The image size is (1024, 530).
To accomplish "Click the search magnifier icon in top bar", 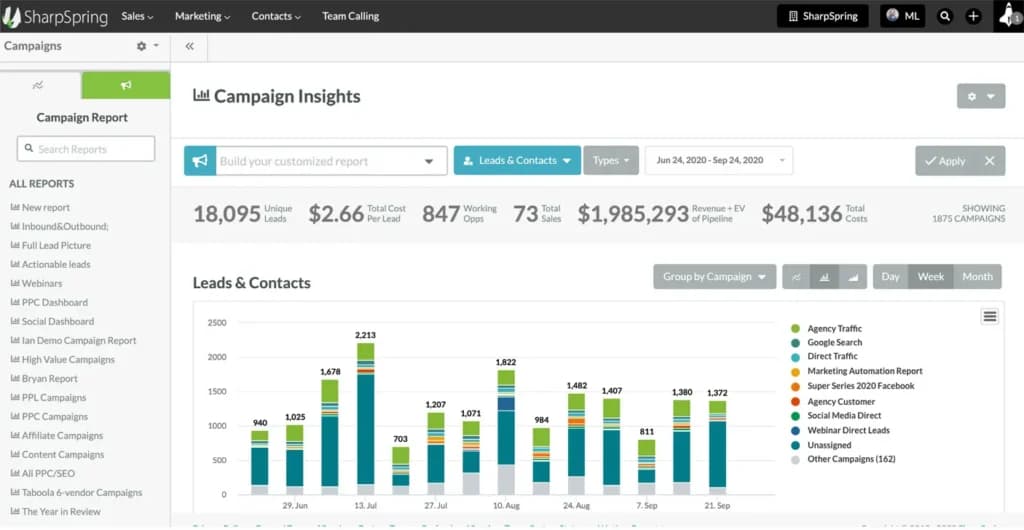I will click(944, 16).
